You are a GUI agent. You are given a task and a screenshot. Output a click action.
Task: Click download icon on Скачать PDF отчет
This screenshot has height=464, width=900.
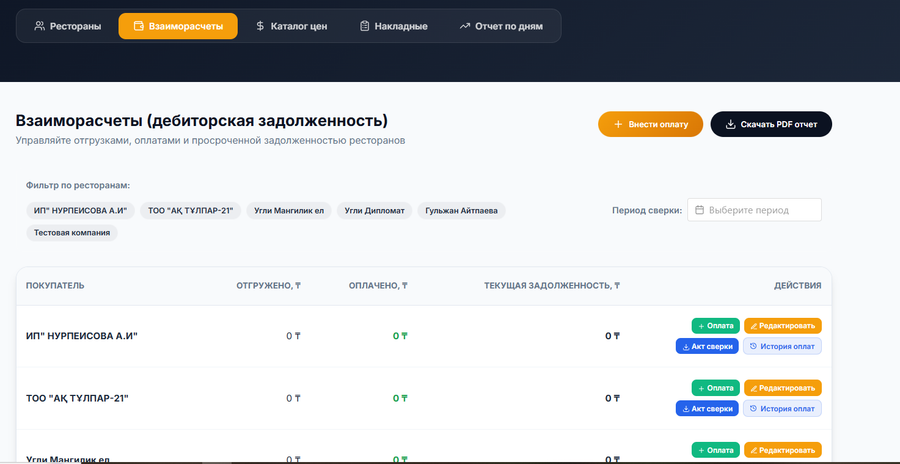click(x=731, y=124)
